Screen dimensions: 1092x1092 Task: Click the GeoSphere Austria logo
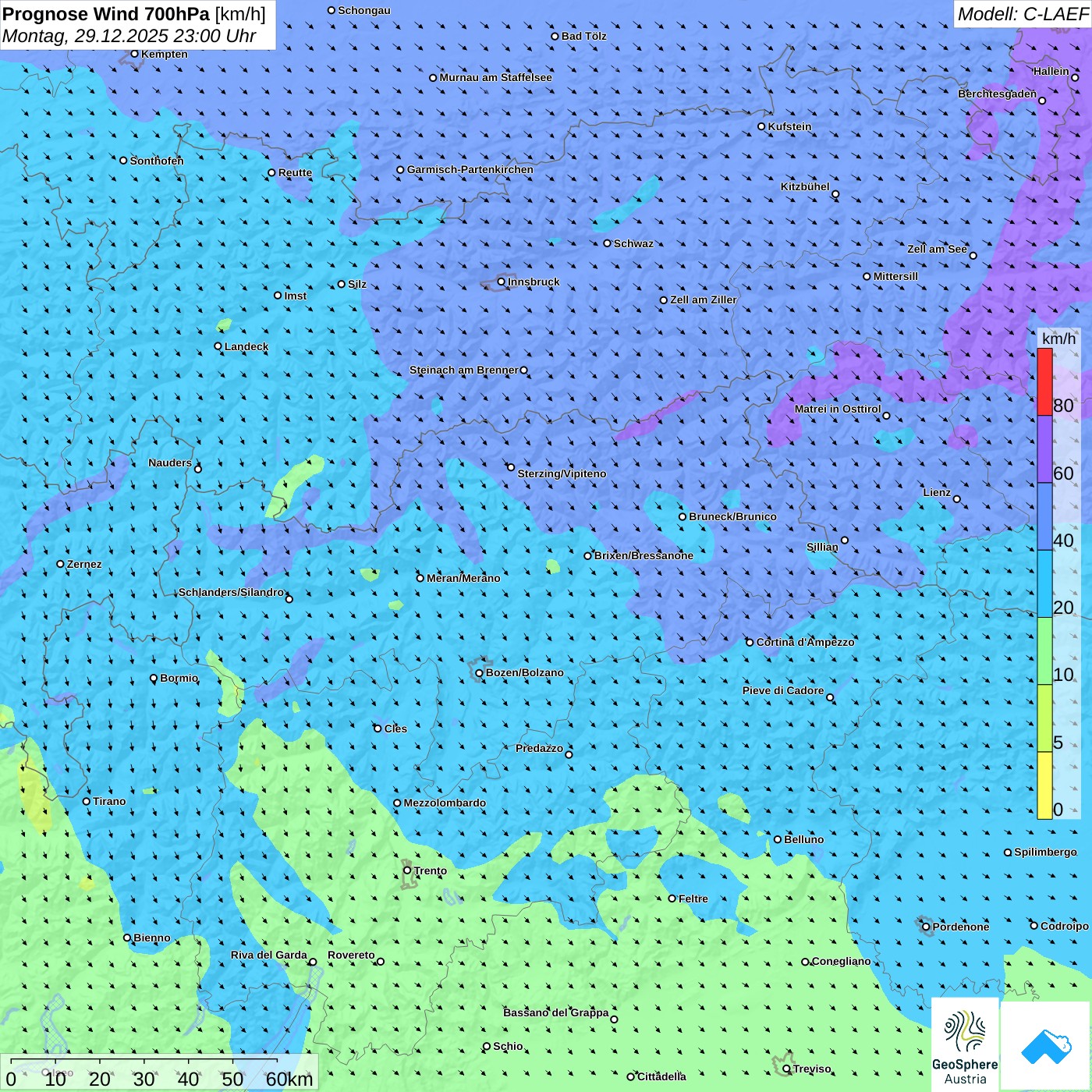[x=965, y=1045]
